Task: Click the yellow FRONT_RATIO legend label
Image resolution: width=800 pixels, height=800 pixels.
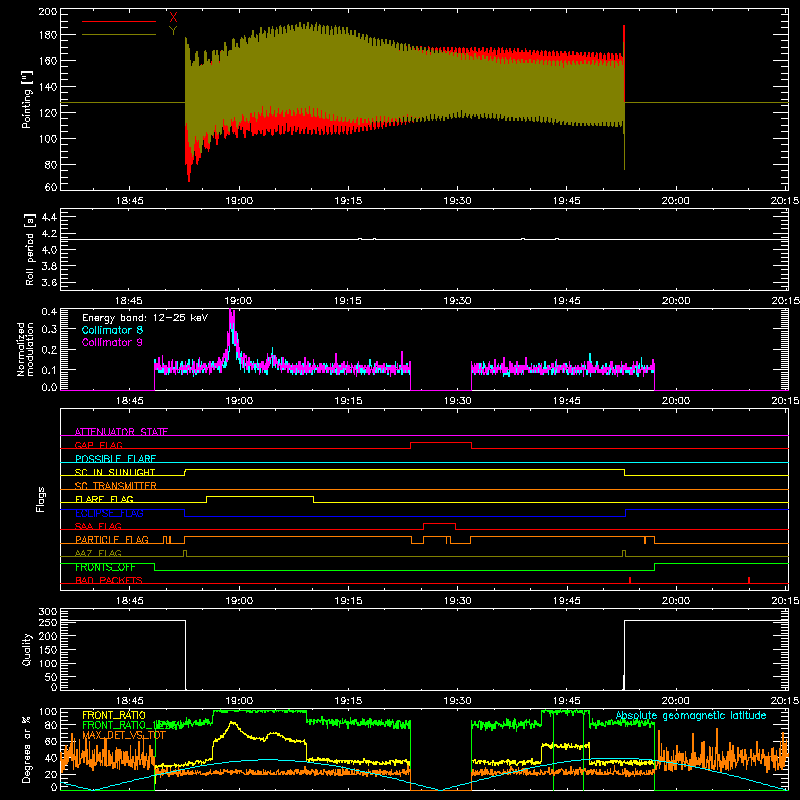Action: point(114,715)
